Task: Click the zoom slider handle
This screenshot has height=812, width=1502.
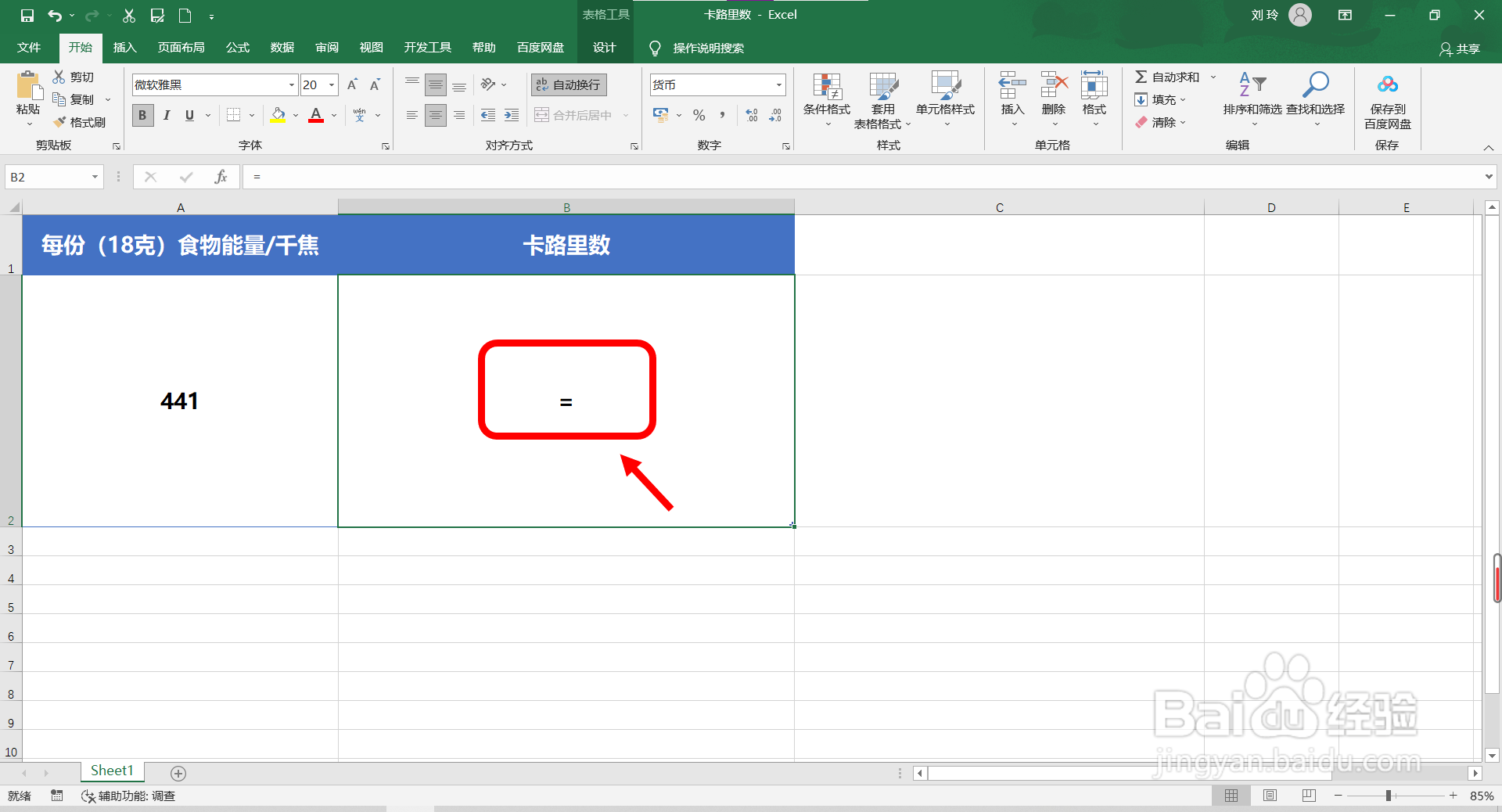Action: click(1389, 796)
